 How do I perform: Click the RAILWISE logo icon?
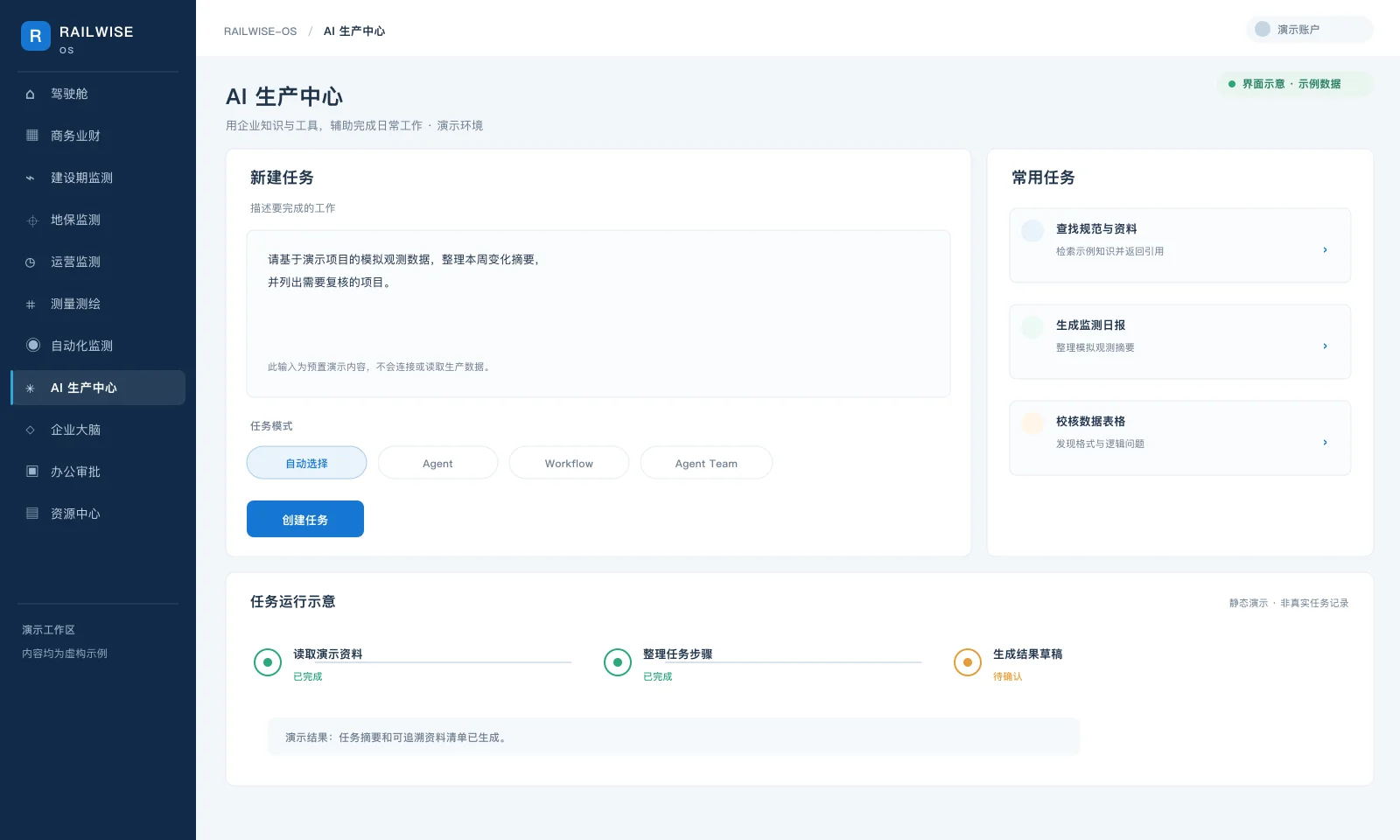36,36
